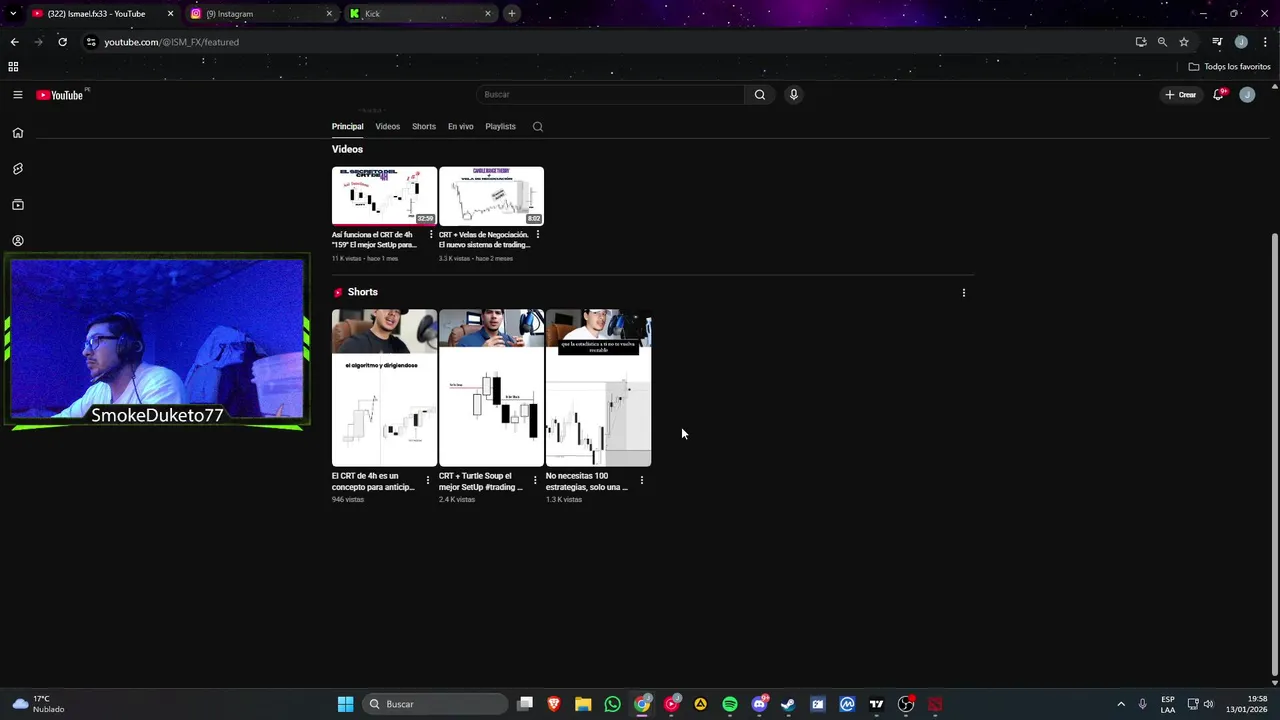Bookmark this page with the star
Screen dimensions: 1280x720
tap(1184, 42)
